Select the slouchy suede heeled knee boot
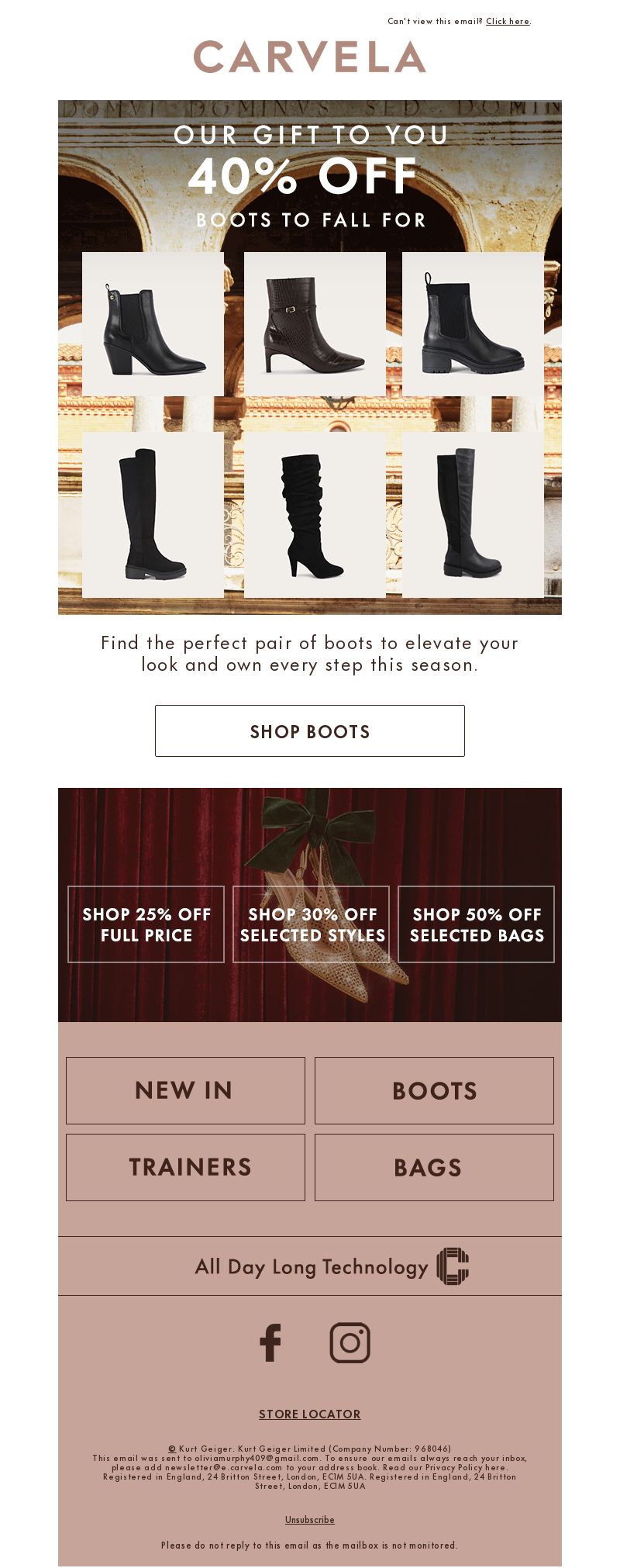 pyautogui.click(x=315, y=515)
